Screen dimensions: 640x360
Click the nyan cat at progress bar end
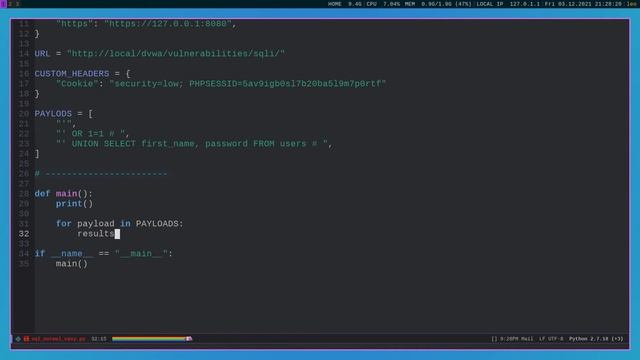189,338
